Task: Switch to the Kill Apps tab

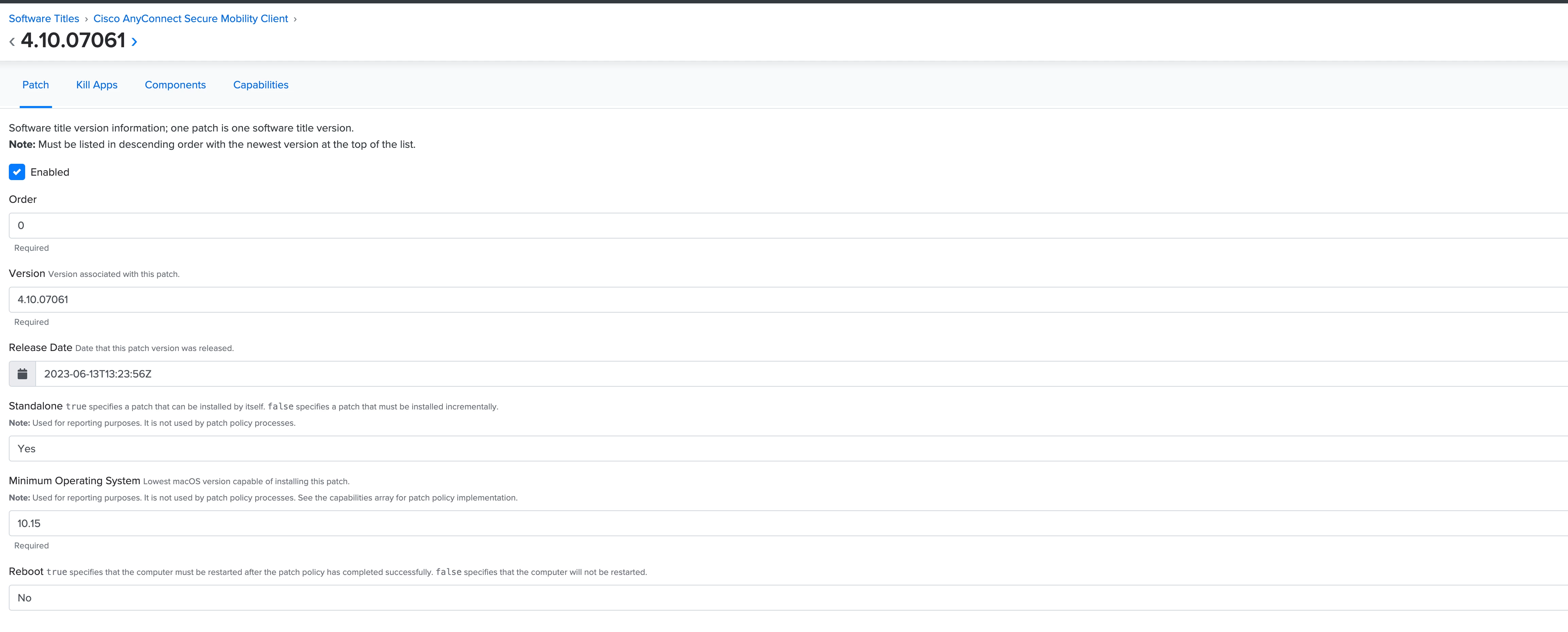Action: tap(97, 85)
